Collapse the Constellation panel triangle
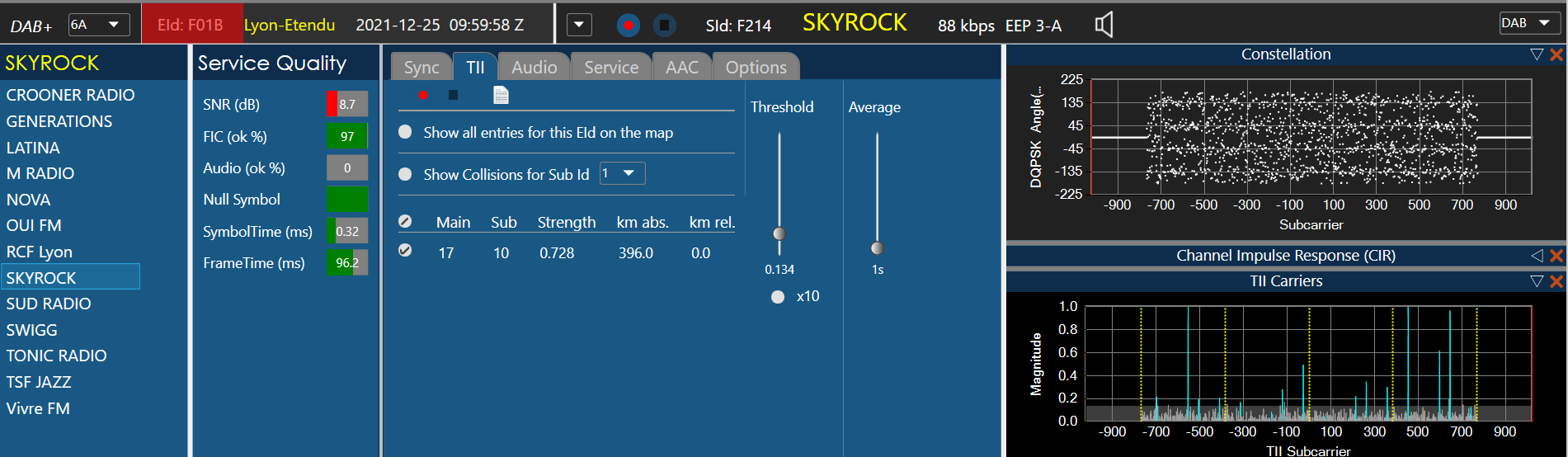 coord(1537,54)
